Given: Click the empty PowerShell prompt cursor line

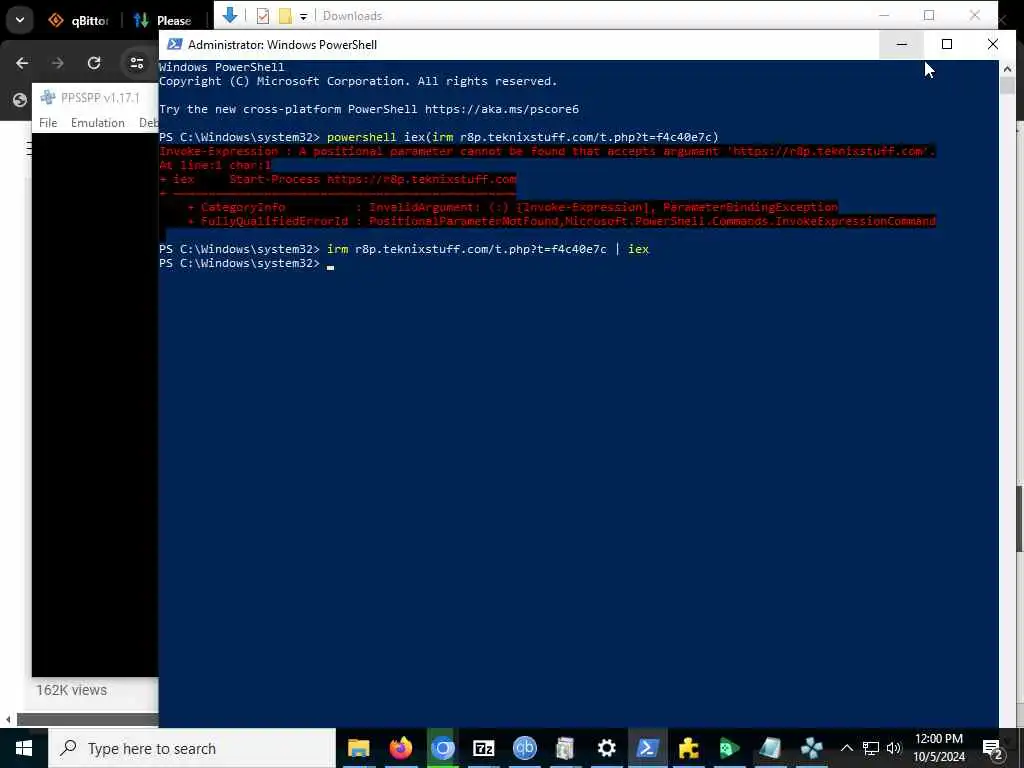Looking at the screenshot, I should pyautogui.click(x=246, y=263).
